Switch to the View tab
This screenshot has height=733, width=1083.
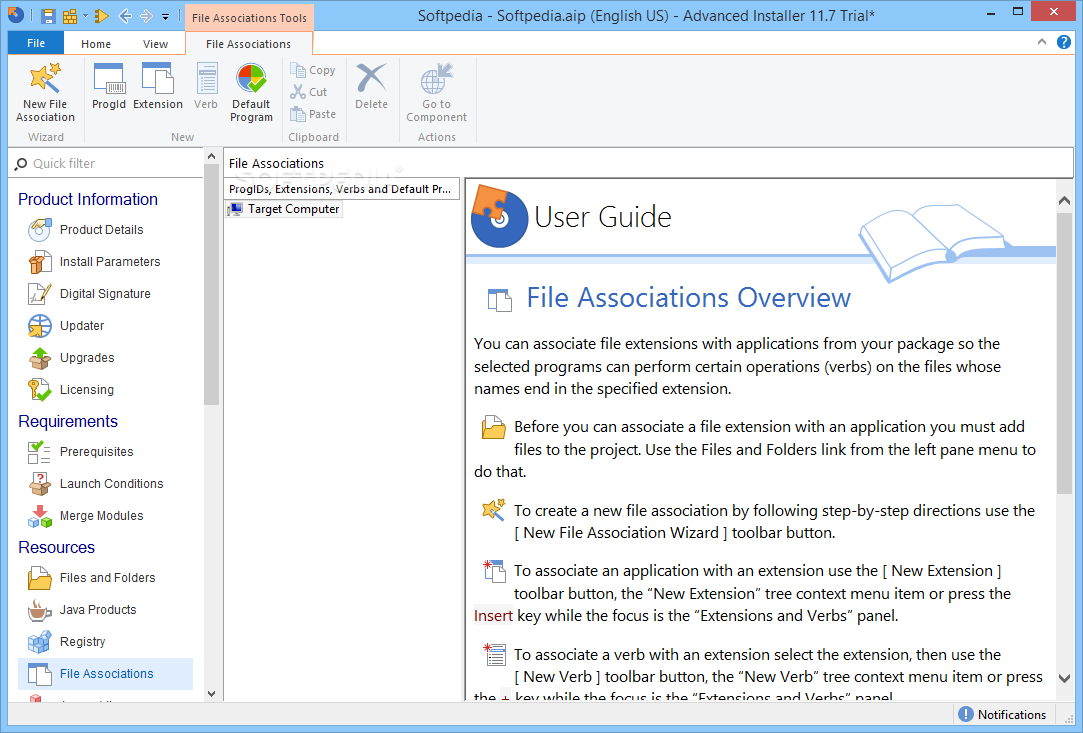(x=155, y=44)
